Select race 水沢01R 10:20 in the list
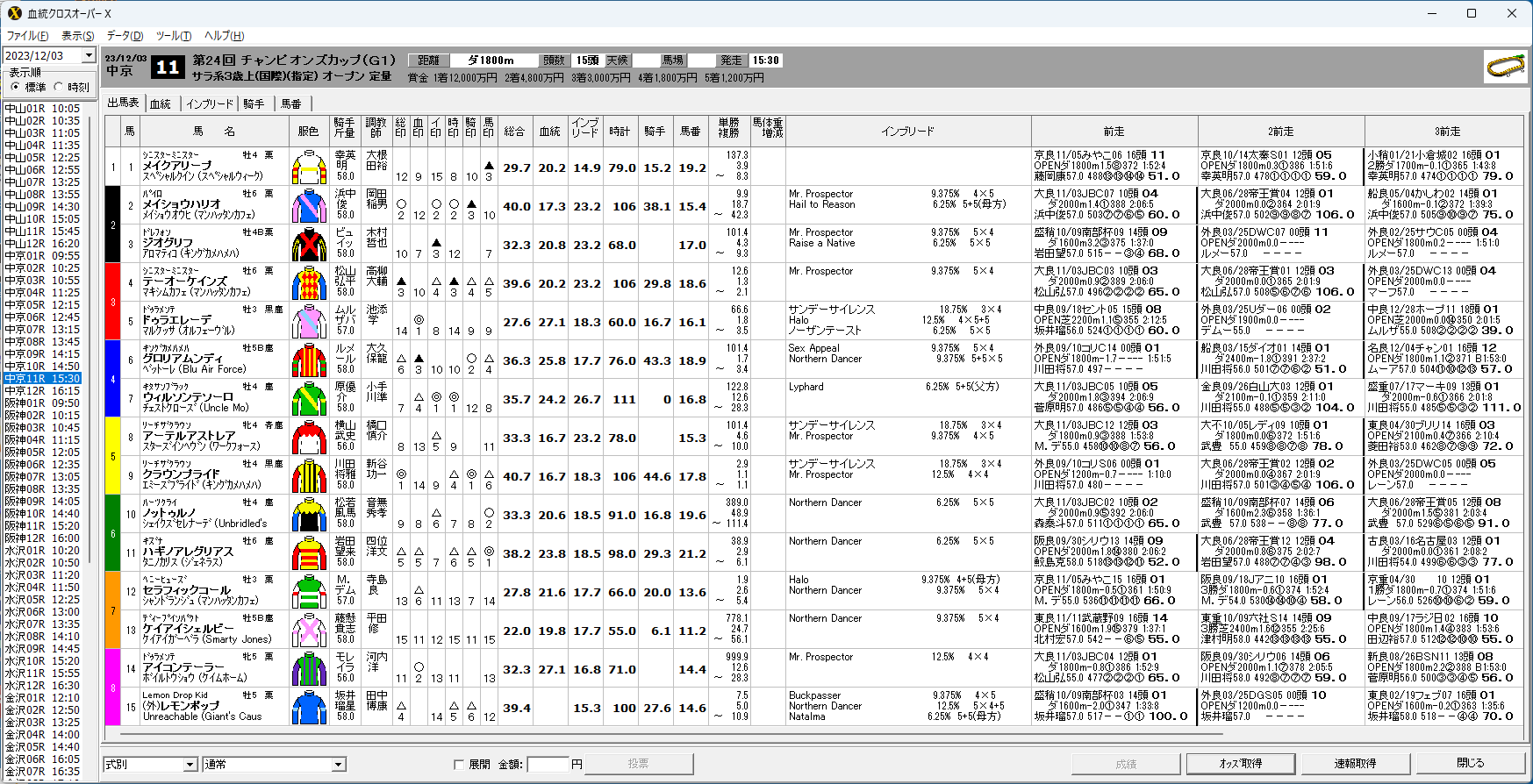1533x784 pixels. 42,551
